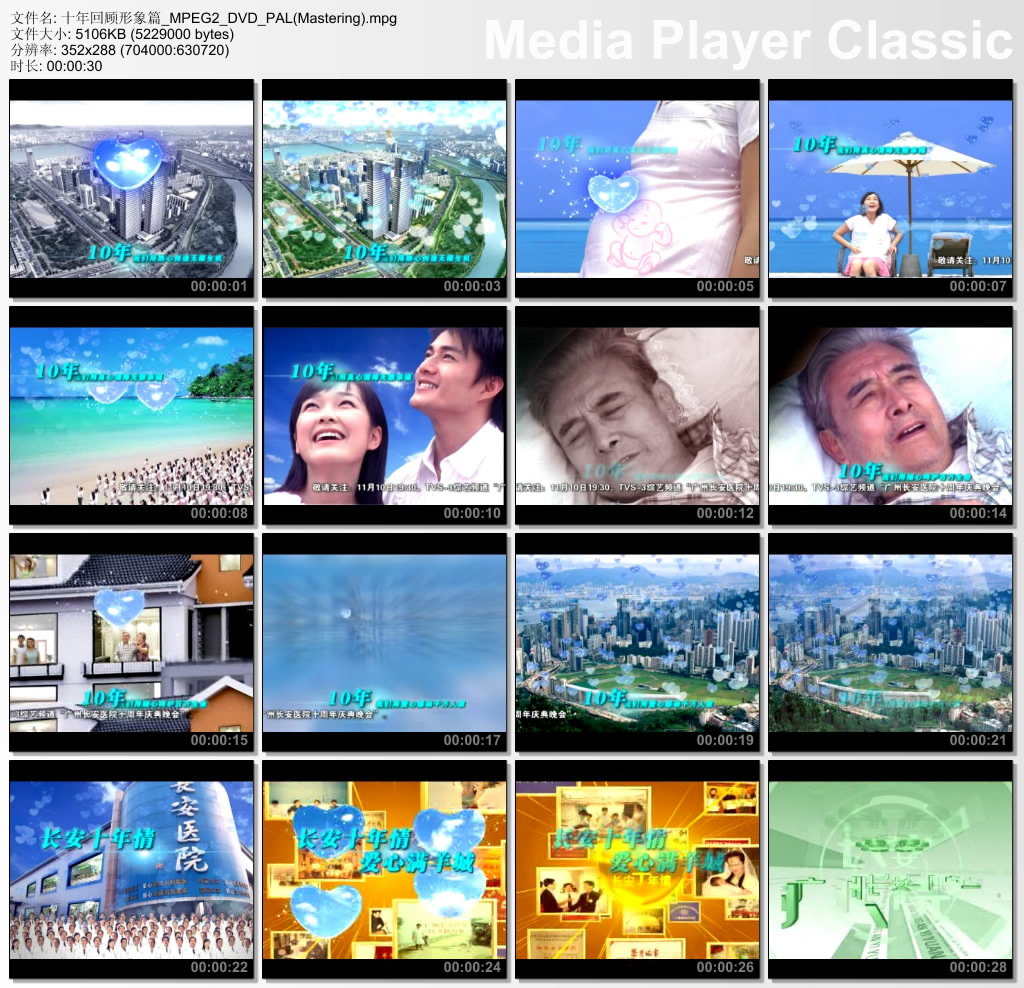Click the pregnant belly thumbnail at 00:00:05
The height and width of the screenshot is (988, 1024).
point(637,188)
